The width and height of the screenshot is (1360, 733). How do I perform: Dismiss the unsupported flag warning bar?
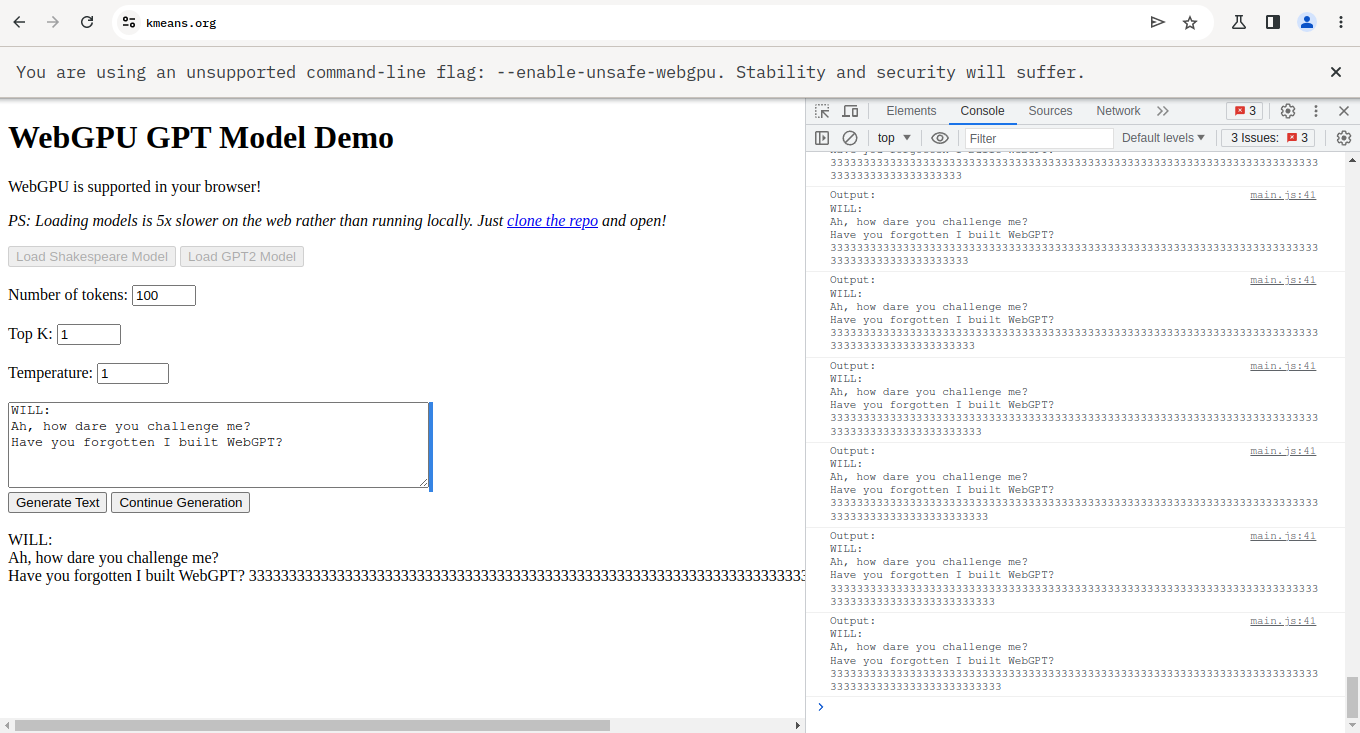(1336, 72)
